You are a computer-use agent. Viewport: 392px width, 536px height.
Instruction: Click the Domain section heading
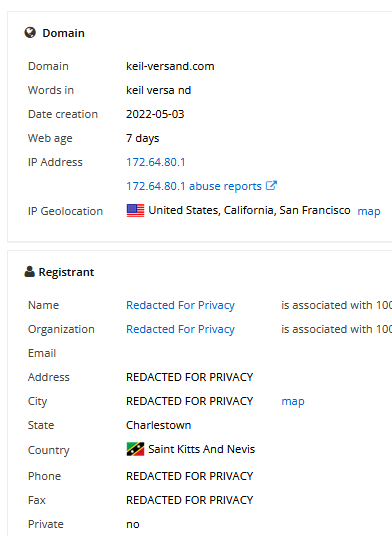click(64, 33)
